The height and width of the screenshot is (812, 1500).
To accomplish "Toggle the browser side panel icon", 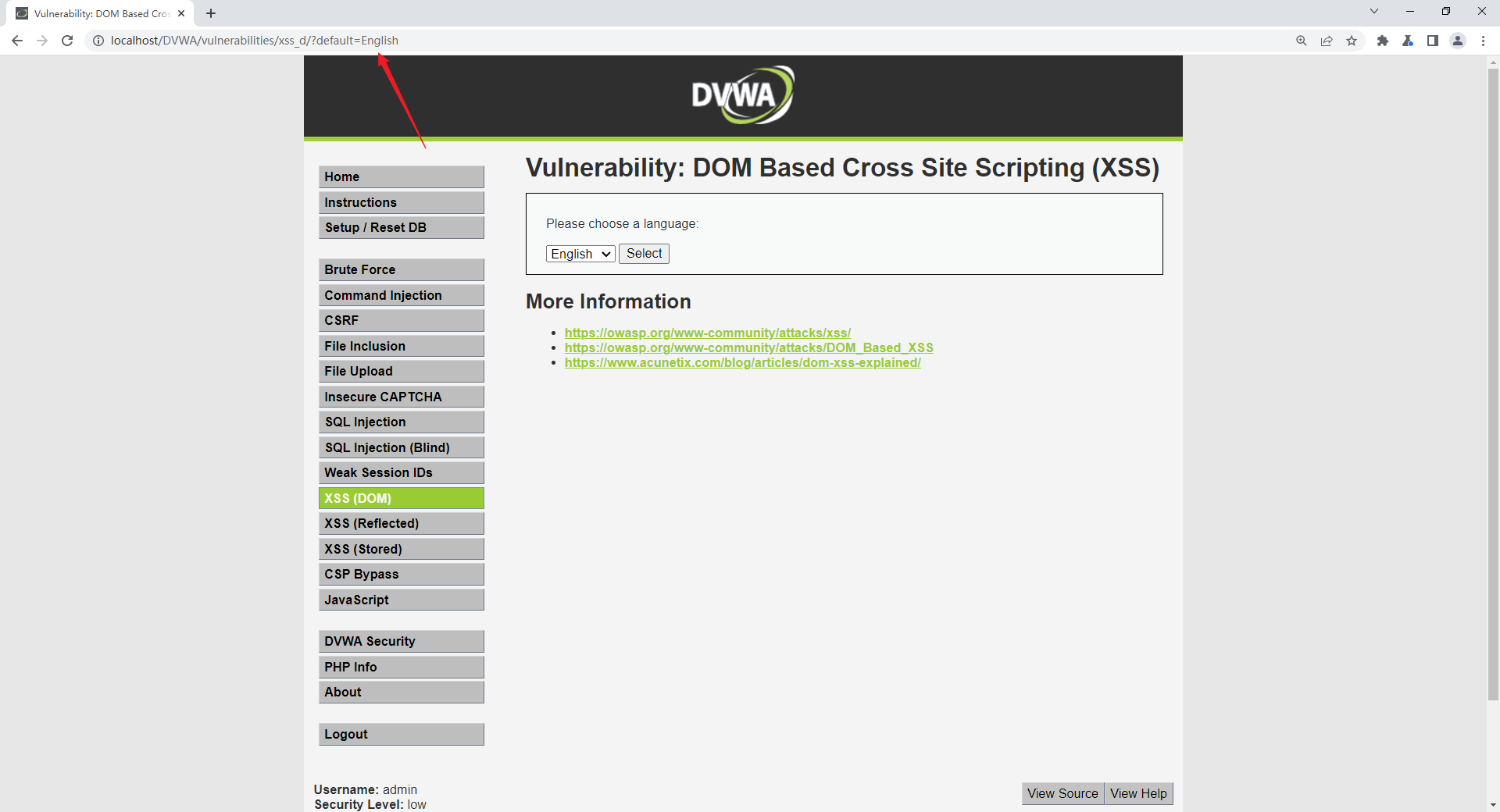I will [x=1433, y=41].
